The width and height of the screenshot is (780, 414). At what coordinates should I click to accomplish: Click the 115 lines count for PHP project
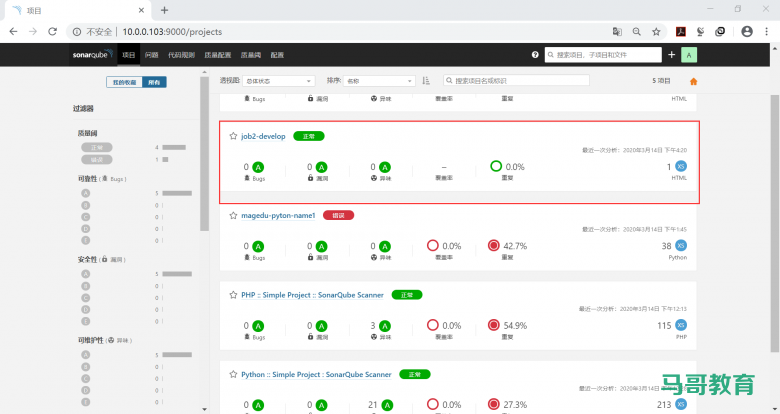tap(664, 325)
